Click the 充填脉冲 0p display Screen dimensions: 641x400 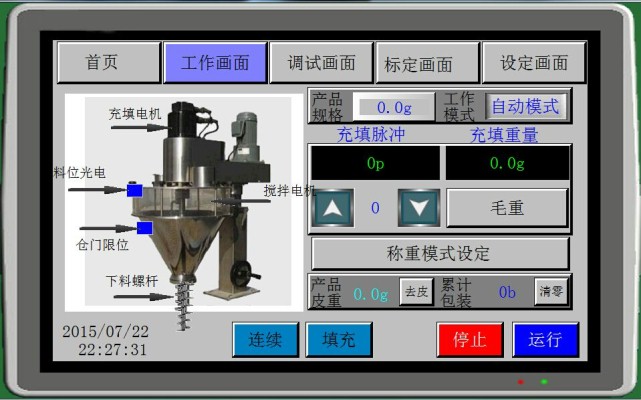click(x=375, y=163)
